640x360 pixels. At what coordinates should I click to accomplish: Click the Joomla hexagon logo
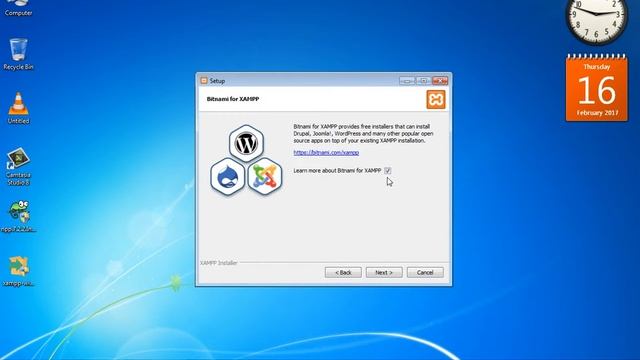tap(265, 177)
